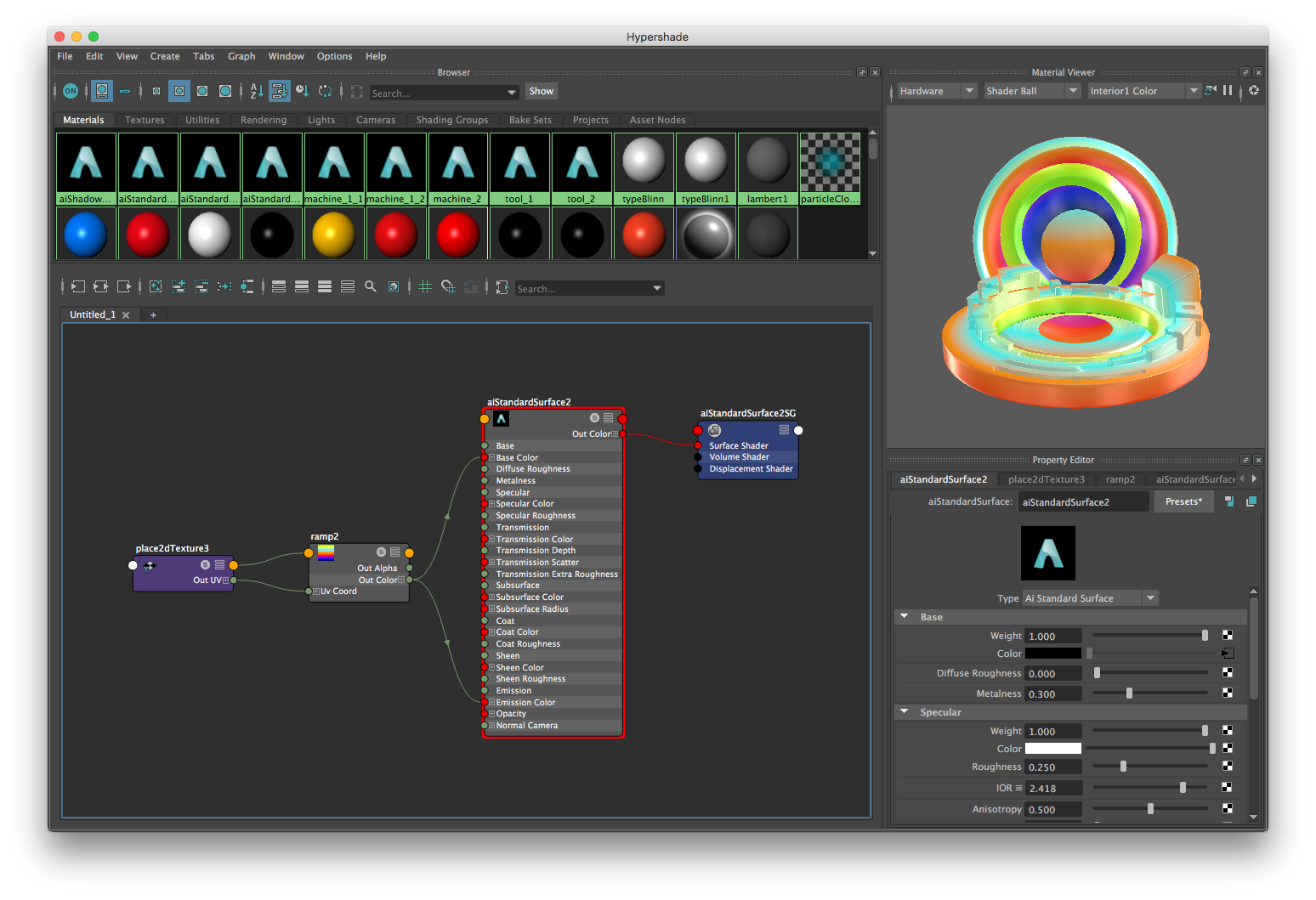The height and width of the screenshot is (900, 1316).
Task: Toggle grid display in node editor
Action: point(425,287)
